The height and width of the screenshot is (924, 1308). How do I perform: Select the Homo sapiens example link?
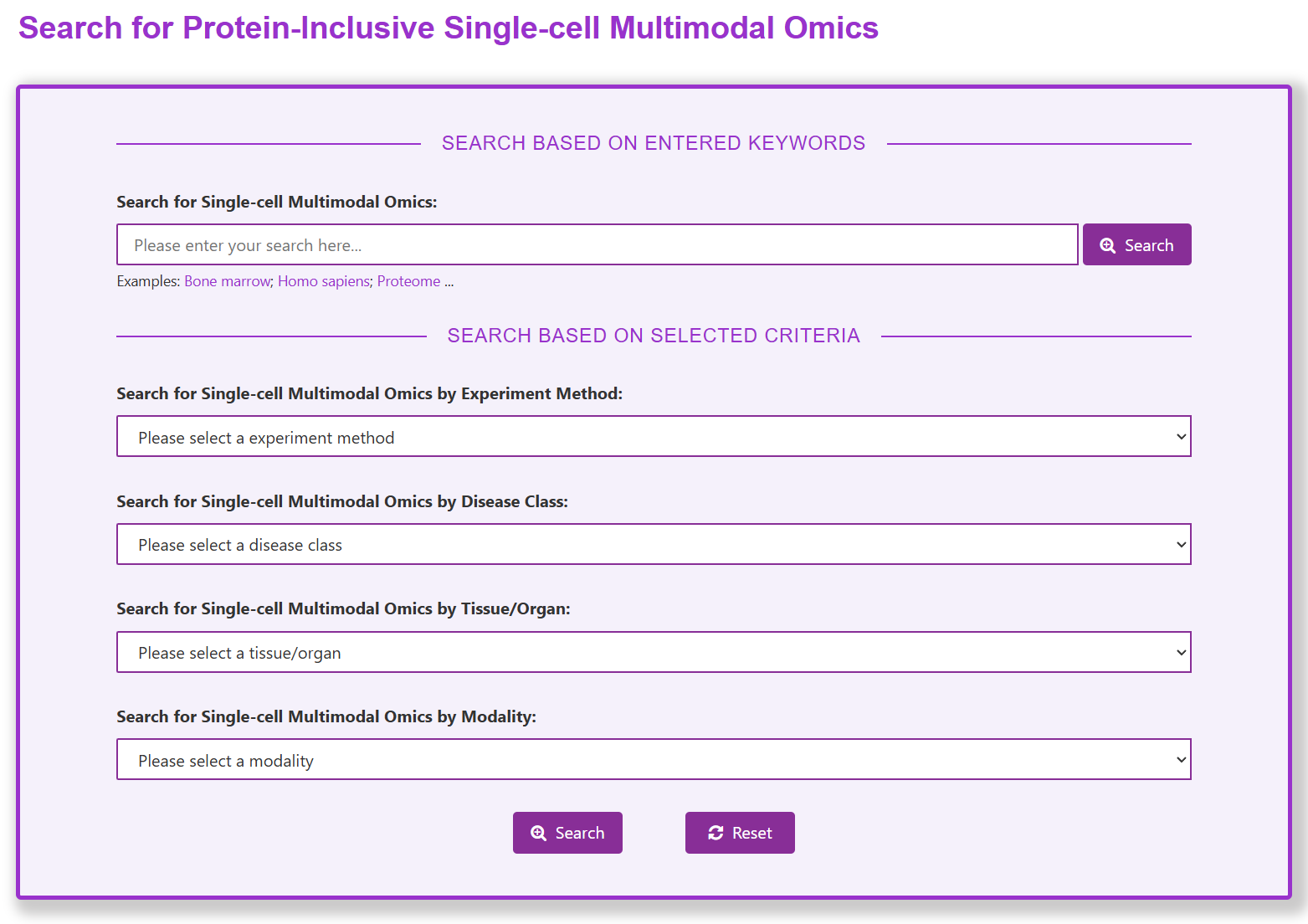click(324, 281)
